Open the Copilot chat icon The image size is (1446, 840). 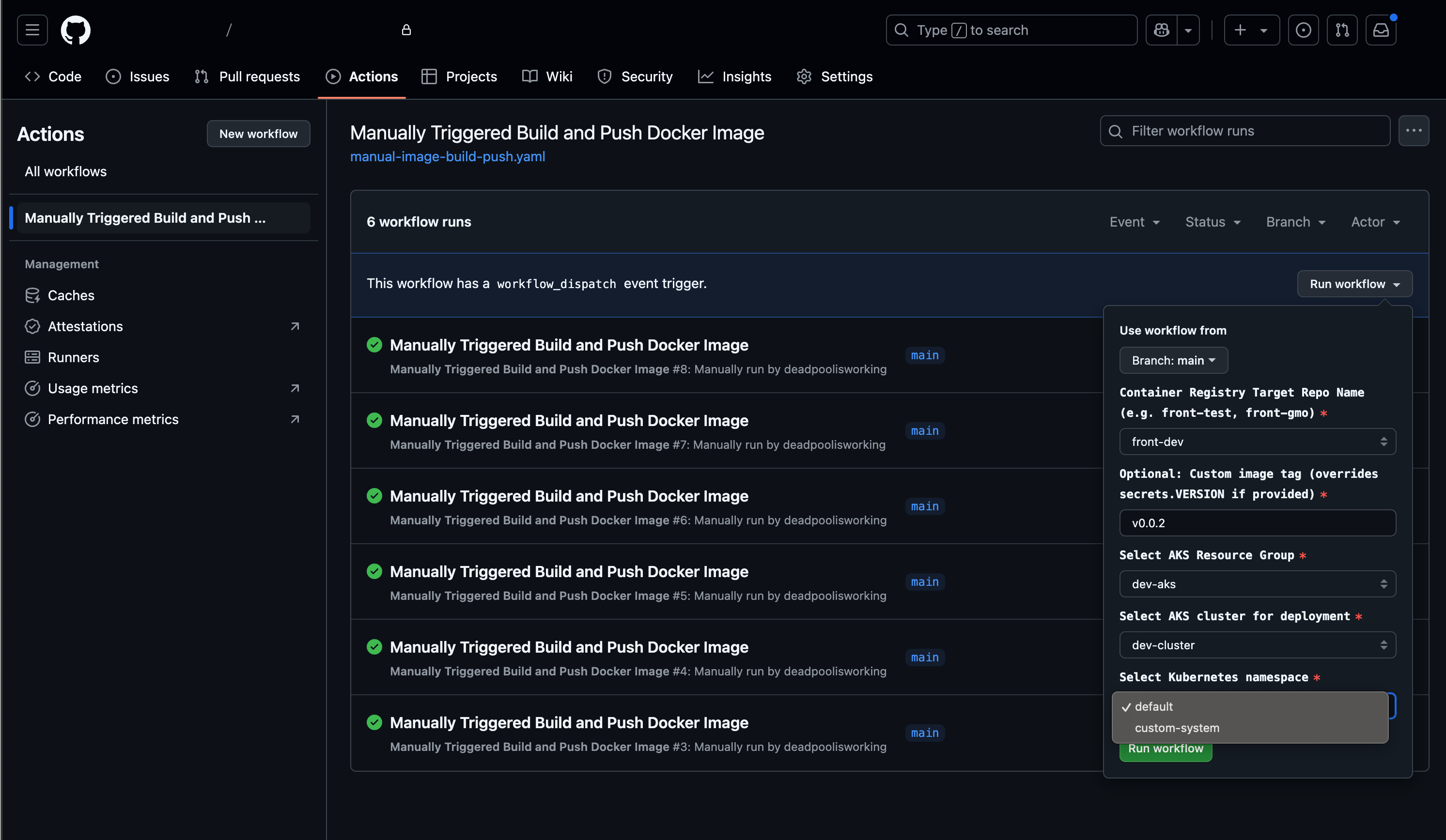click(1161, 30)
